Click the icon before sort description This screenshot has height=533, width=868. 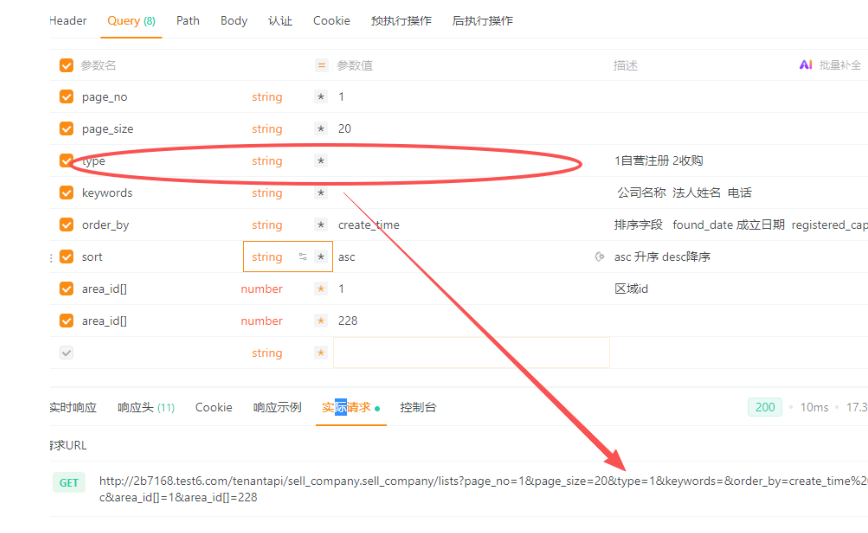coord(600,257)
